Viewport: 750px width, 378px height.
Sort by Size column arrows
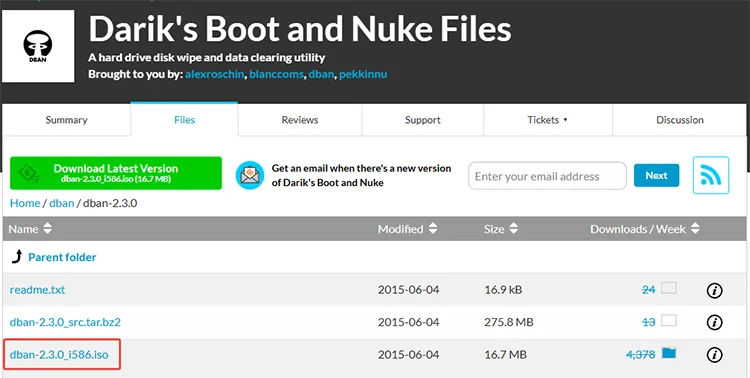point(513,229)
